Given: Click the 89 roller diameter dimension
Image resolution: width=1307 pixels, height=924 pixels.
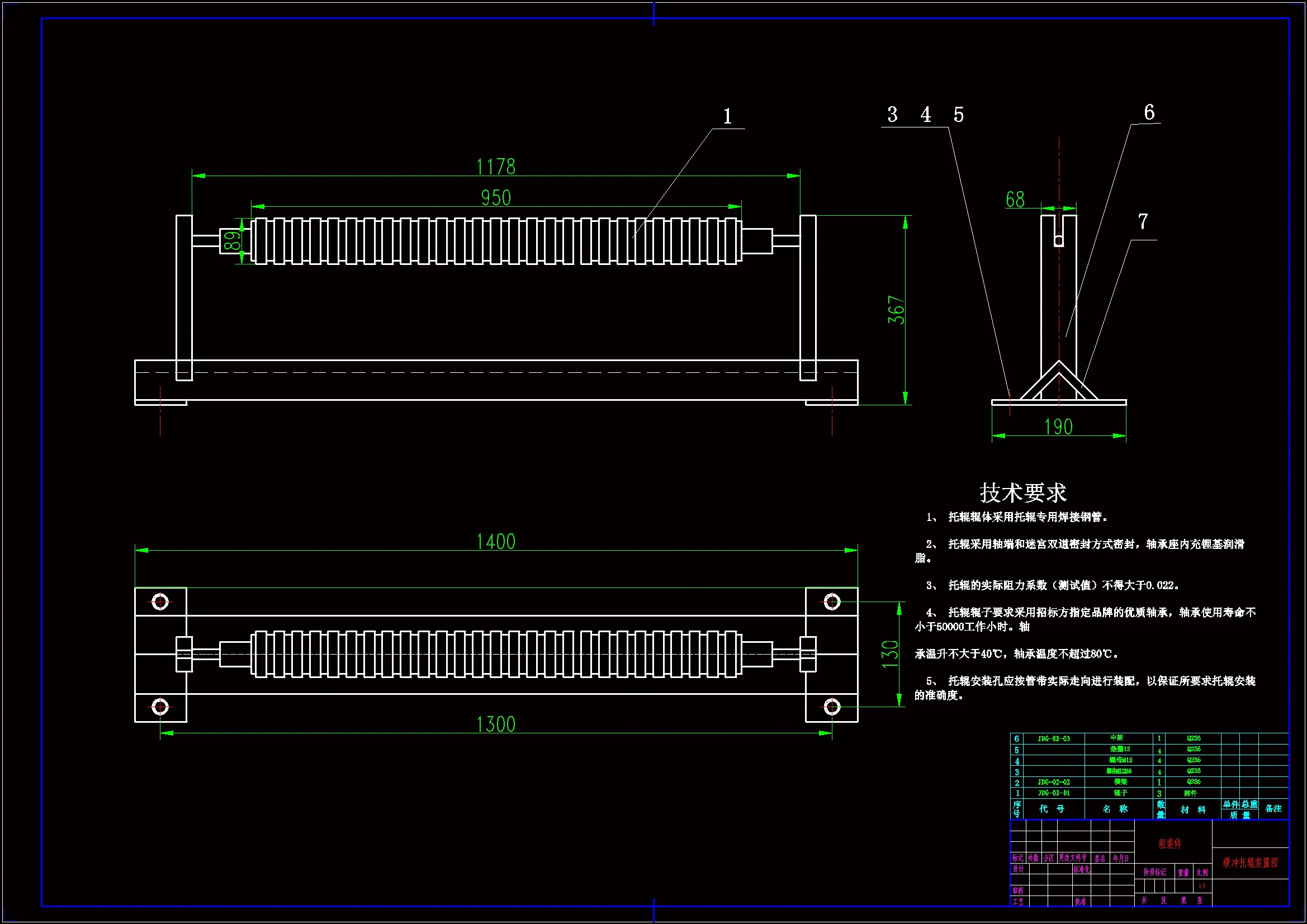Looking at the screenshot, I should coord(232,241).
